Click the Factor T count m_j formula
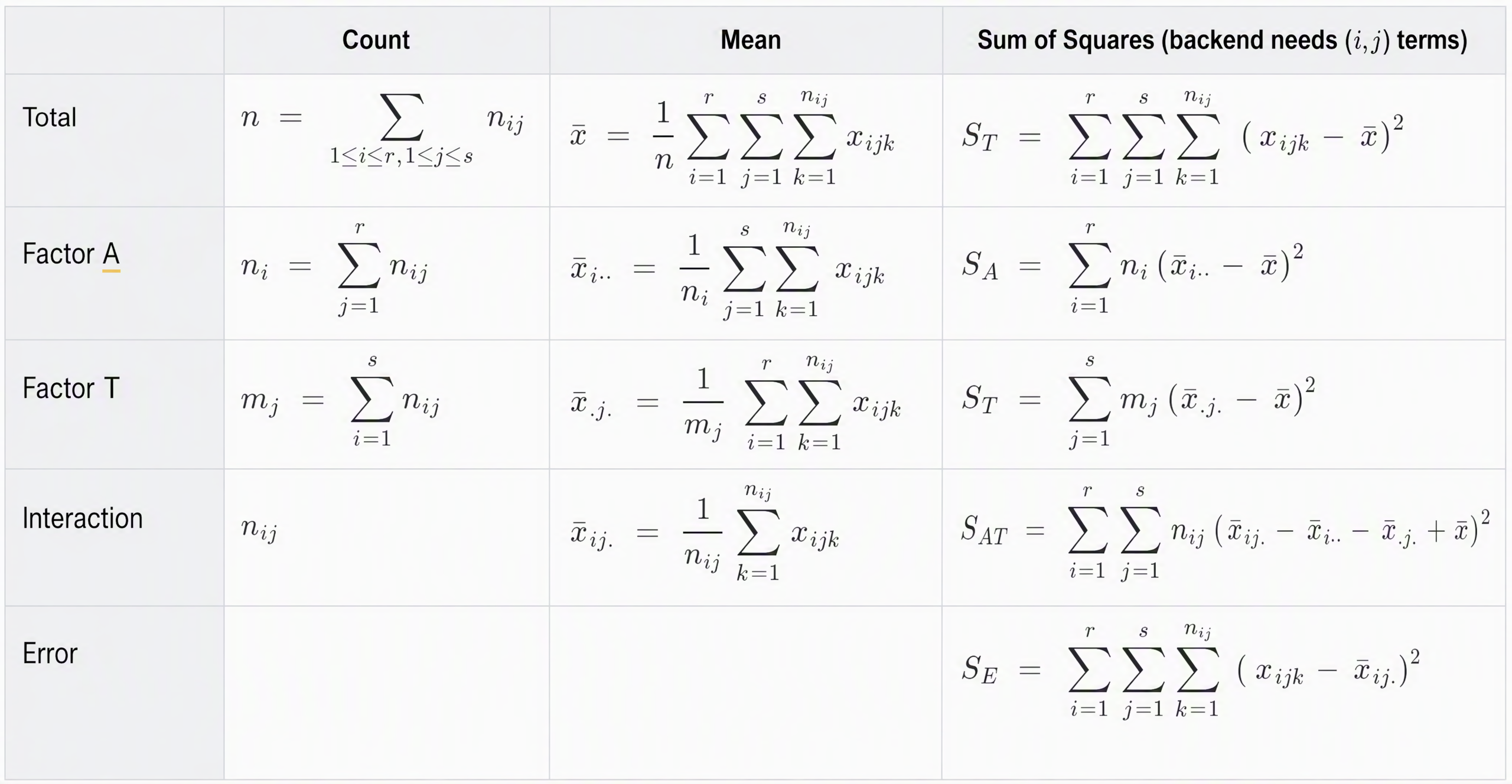1512x784 pixels. (341, 401)
